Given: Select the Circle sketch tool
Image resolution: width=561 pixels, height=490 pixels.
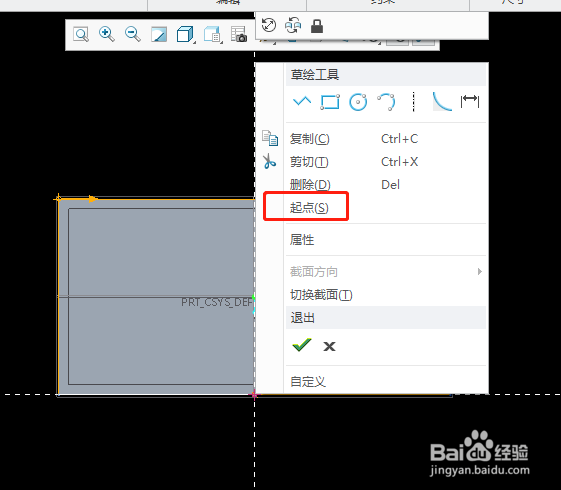Looking at the screenshot, I should (358, 102).
